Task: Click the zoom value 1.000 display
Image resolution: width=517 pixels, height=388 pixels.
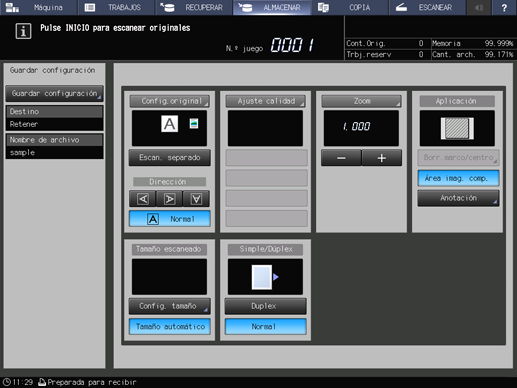Action: 361,128
